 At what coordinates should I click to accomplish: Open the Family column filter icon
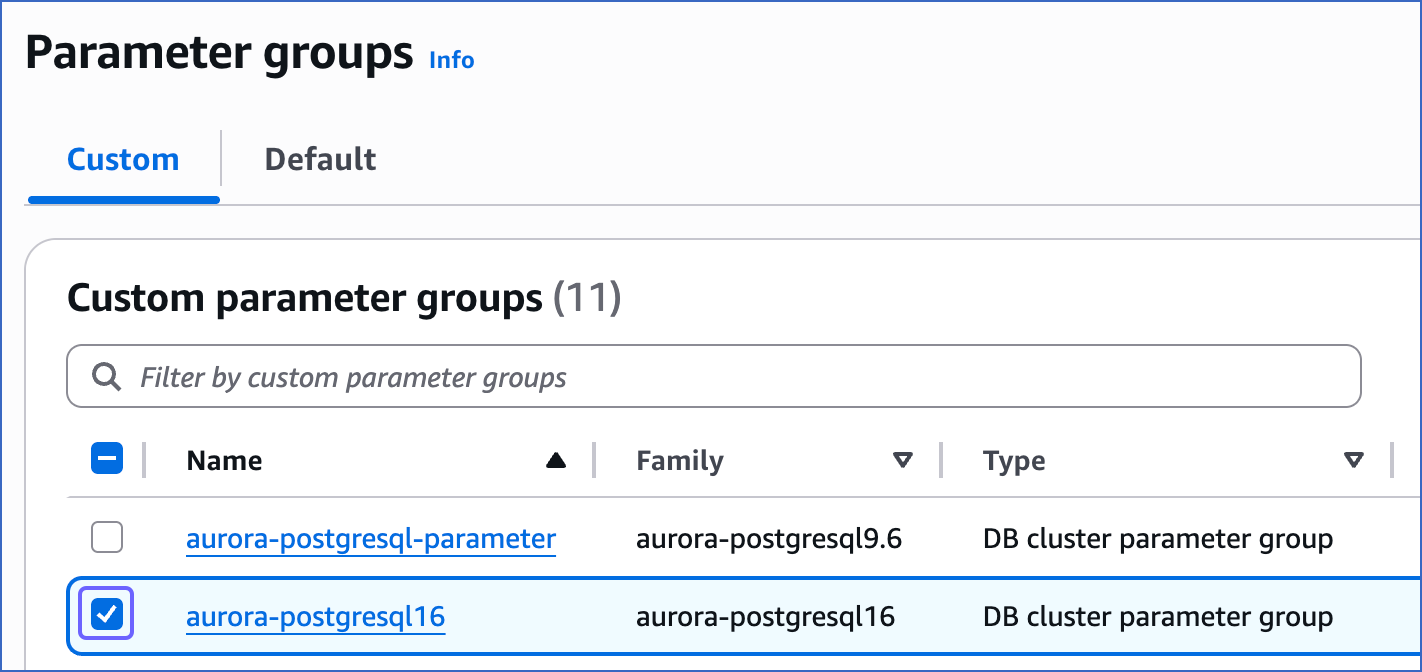pyautogui.click(x=903, y=460)
